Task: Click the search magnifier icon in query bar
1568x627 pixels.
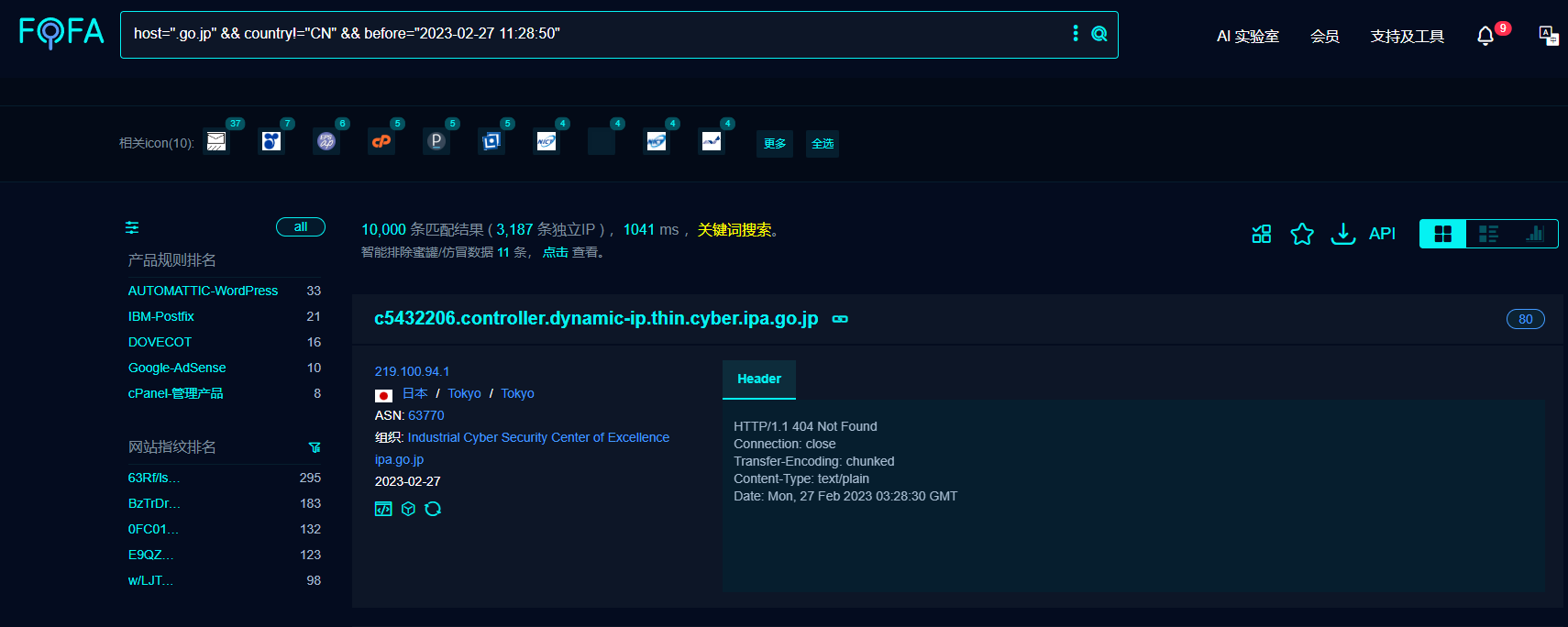Action: [x=1099, y=34]
